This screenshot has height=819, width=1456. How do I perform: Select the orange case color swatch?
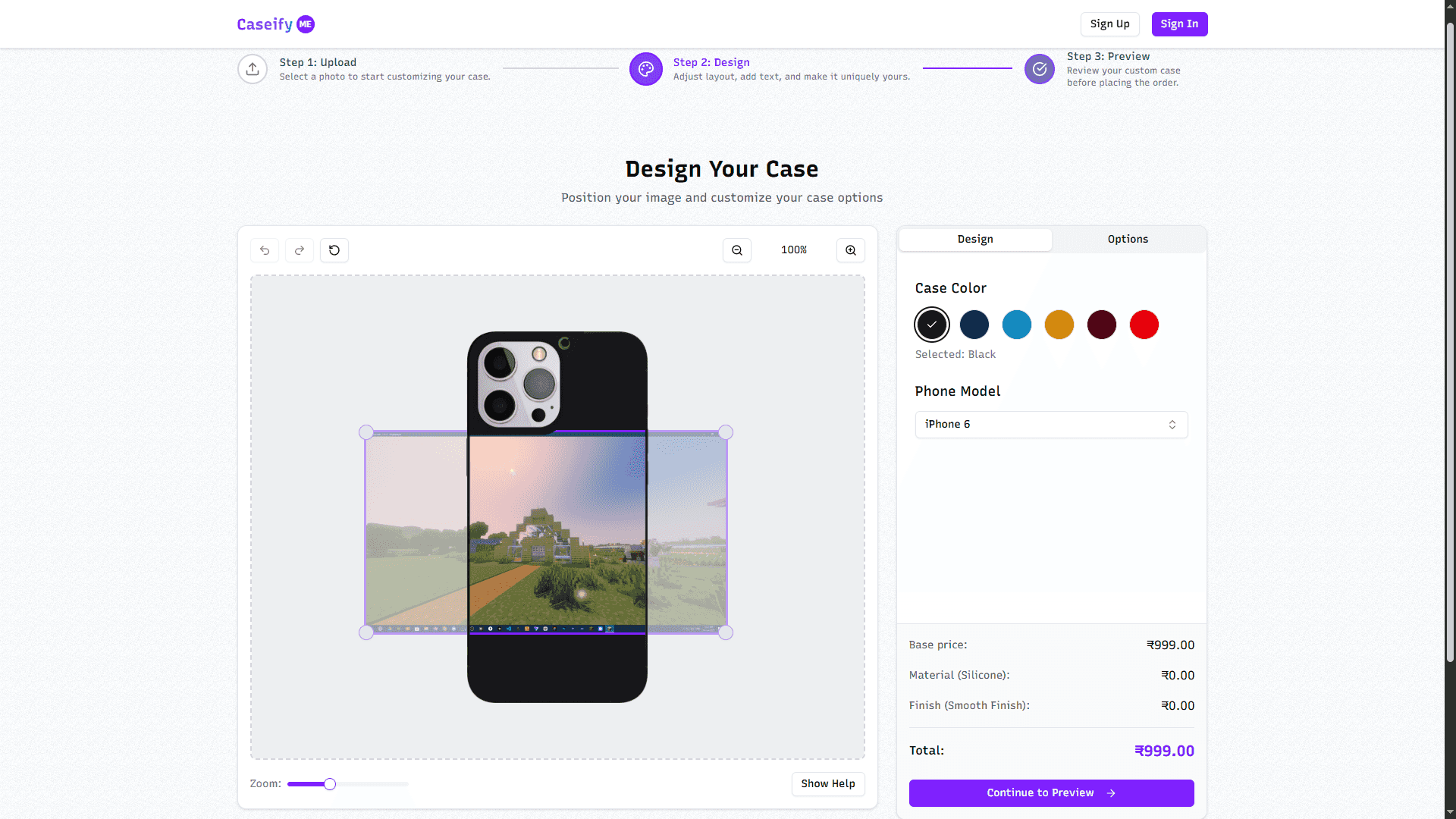tap(1059, 325)
